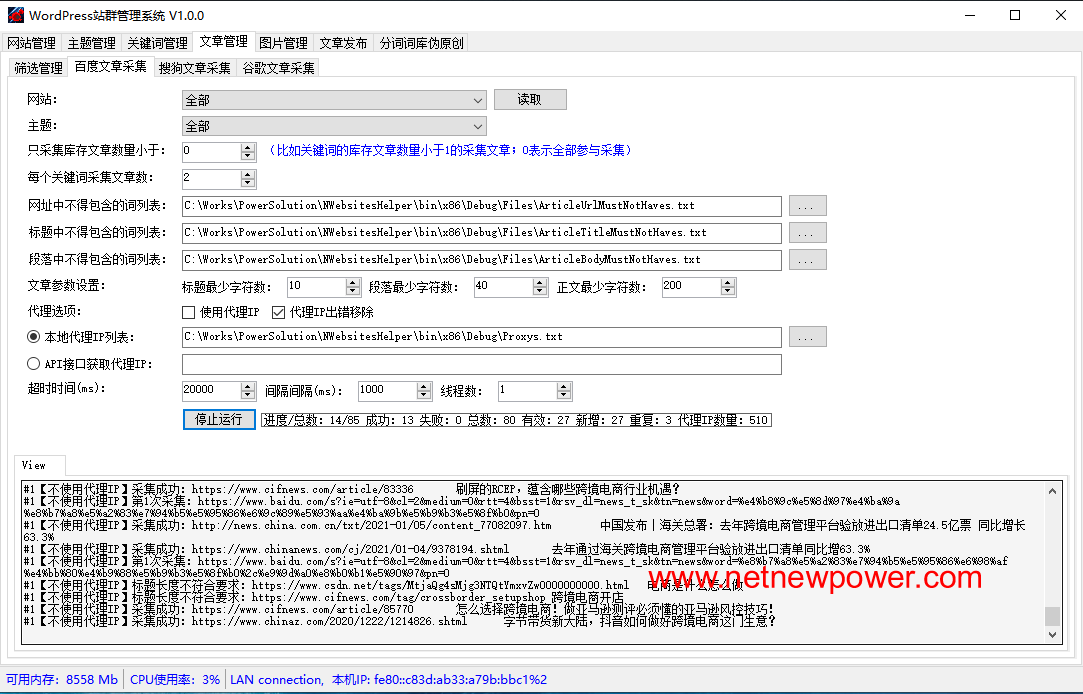Click the 只采集库存文章数量小于 number field
This screenshot has width=1083, height=694.
211,152
